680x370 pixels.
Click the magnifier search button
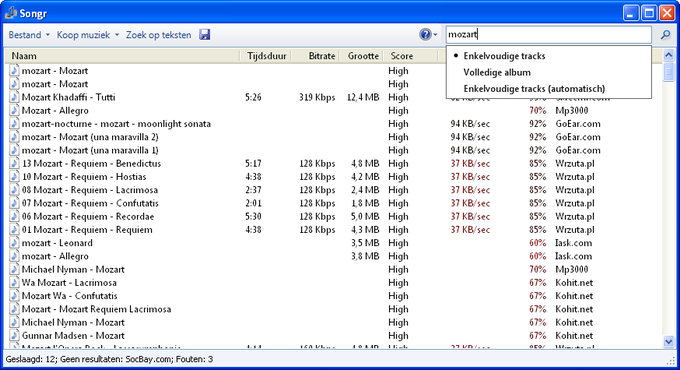666,35
